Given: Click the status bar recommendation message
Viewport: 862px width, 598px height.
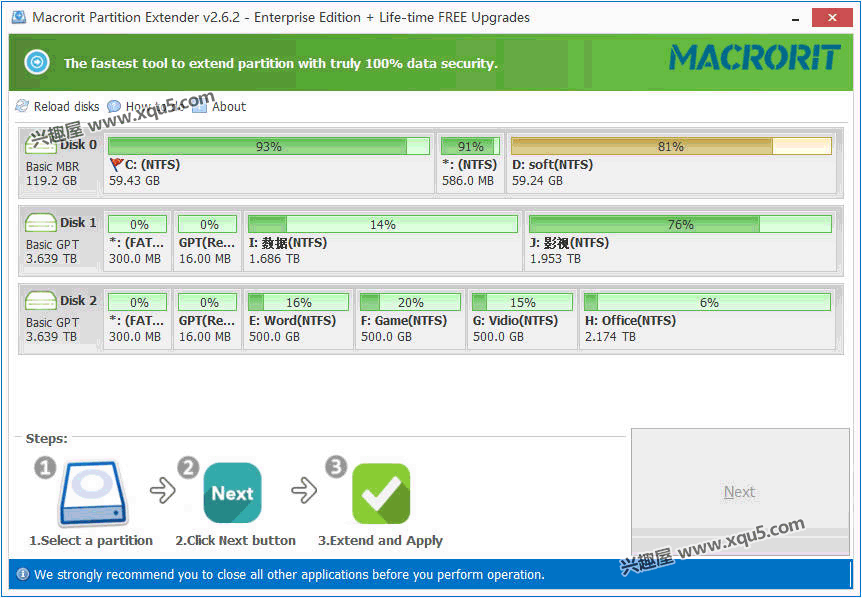Looking at the screenshot, I should pyautogui.click(x=289, y=574).
